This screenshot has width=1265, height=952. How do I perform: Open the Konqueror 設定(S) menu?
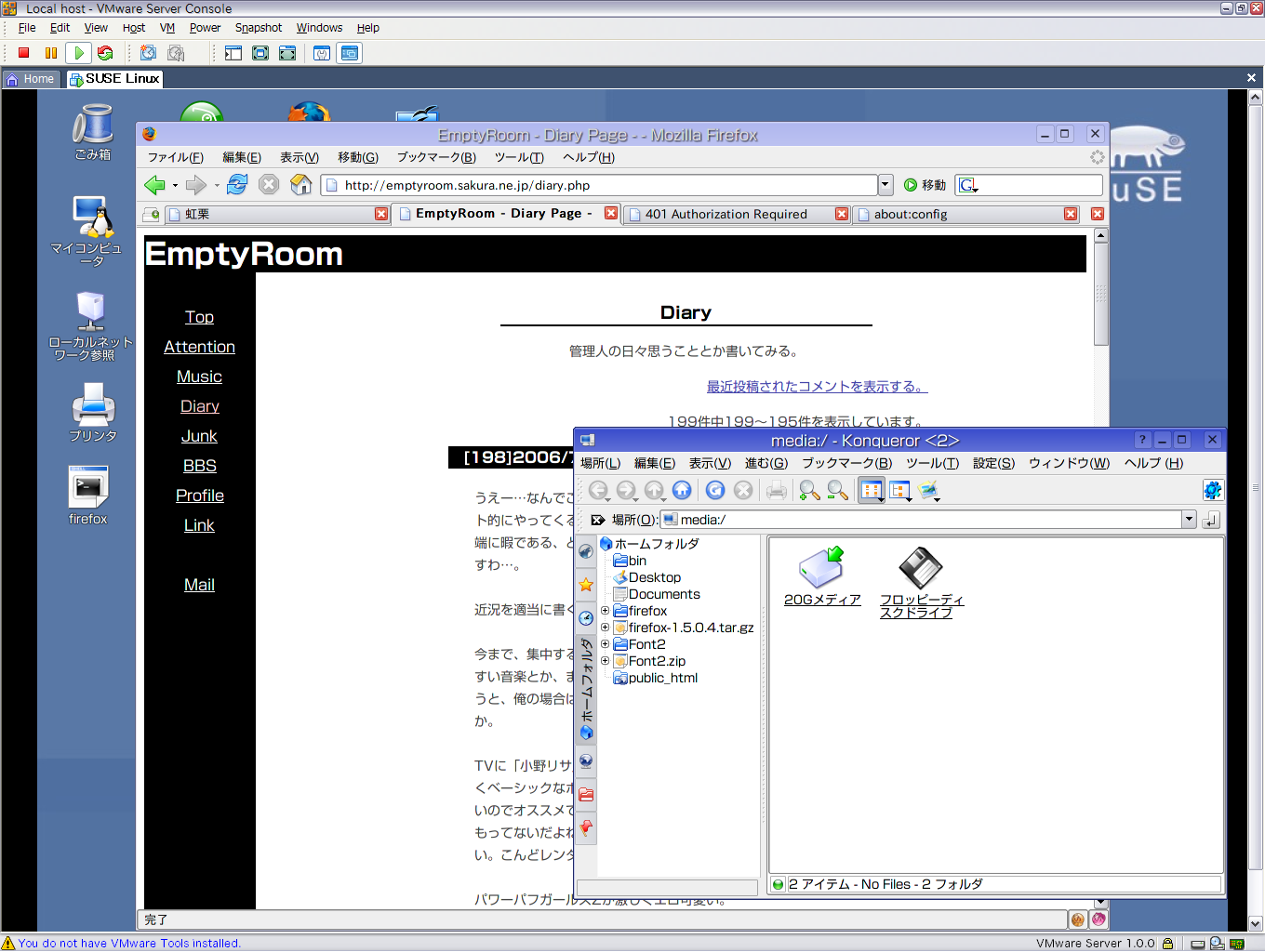[993, 463]
